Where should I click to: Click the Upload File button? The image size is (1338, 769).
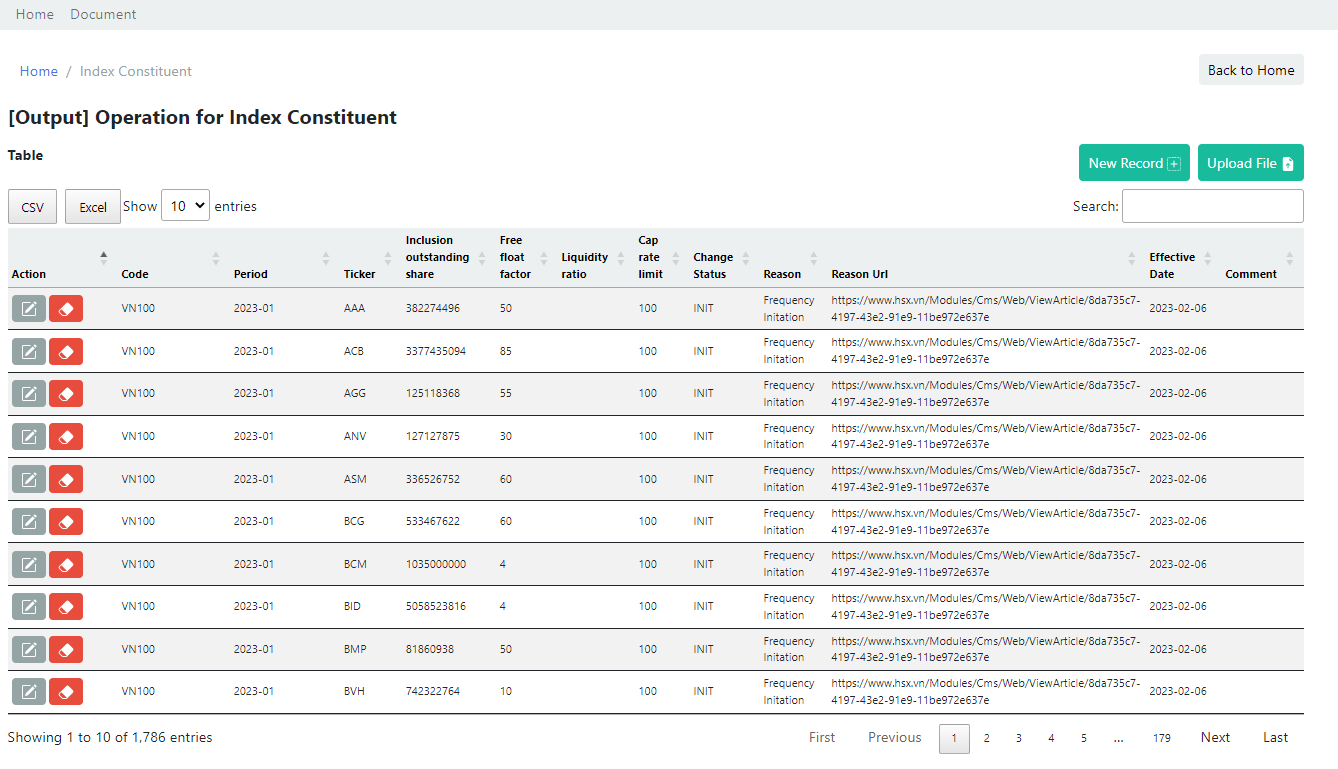click(1251, 163)
